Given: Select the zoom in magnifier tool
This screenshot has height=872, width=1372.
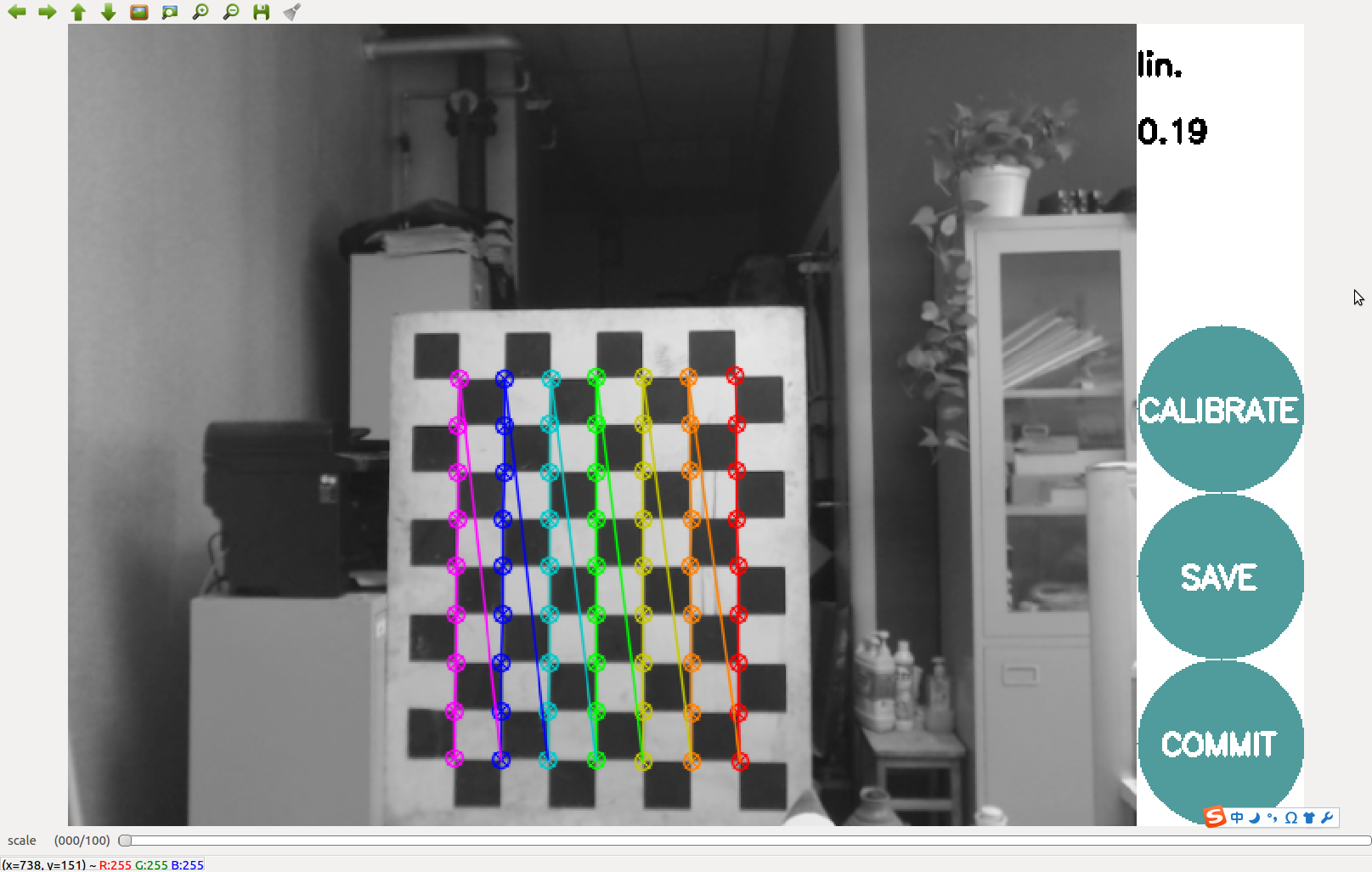Looking at the screenshot, I should pos(200,12).
